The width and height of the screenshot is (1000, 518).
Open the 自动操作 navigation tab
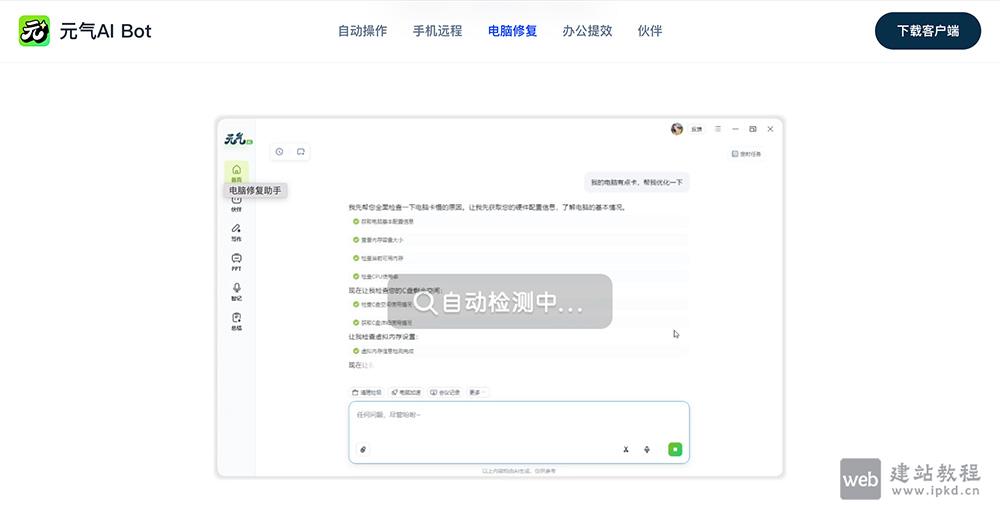click(362, 31)
